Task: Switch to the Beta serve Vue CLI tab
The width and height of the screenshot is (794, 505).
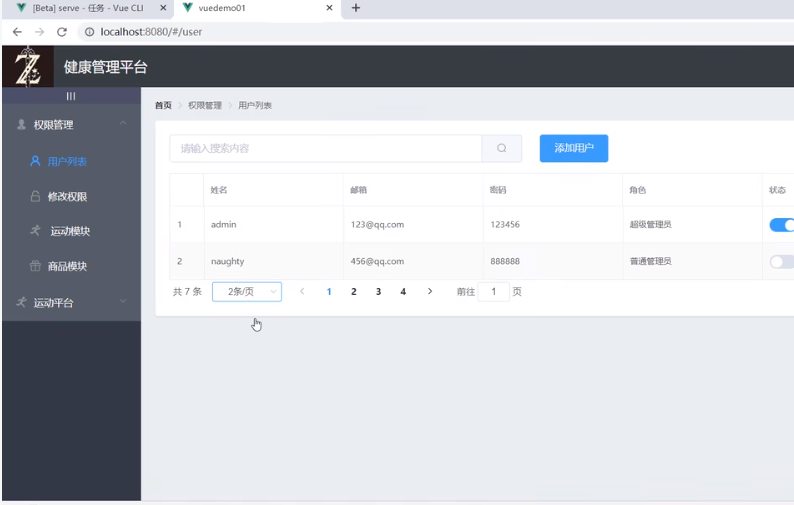Action: (87, 8)
